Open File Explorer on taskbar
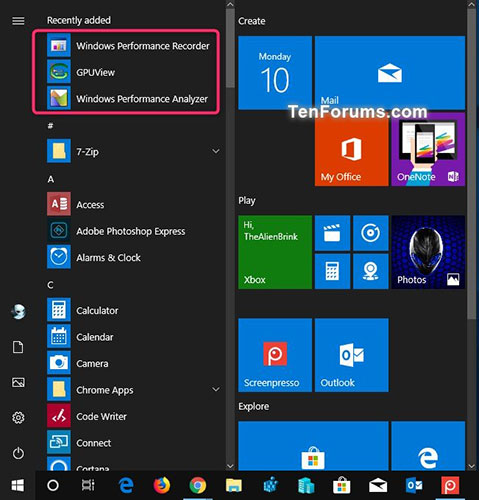Viewport: 479px width, 500px height. pyautogui.click(x=234, y=485)
